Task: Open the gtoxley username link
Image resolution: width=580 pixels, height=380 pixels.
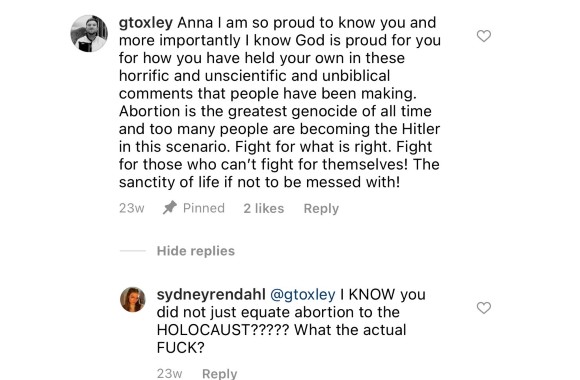Action: click(x=146, y=23)
